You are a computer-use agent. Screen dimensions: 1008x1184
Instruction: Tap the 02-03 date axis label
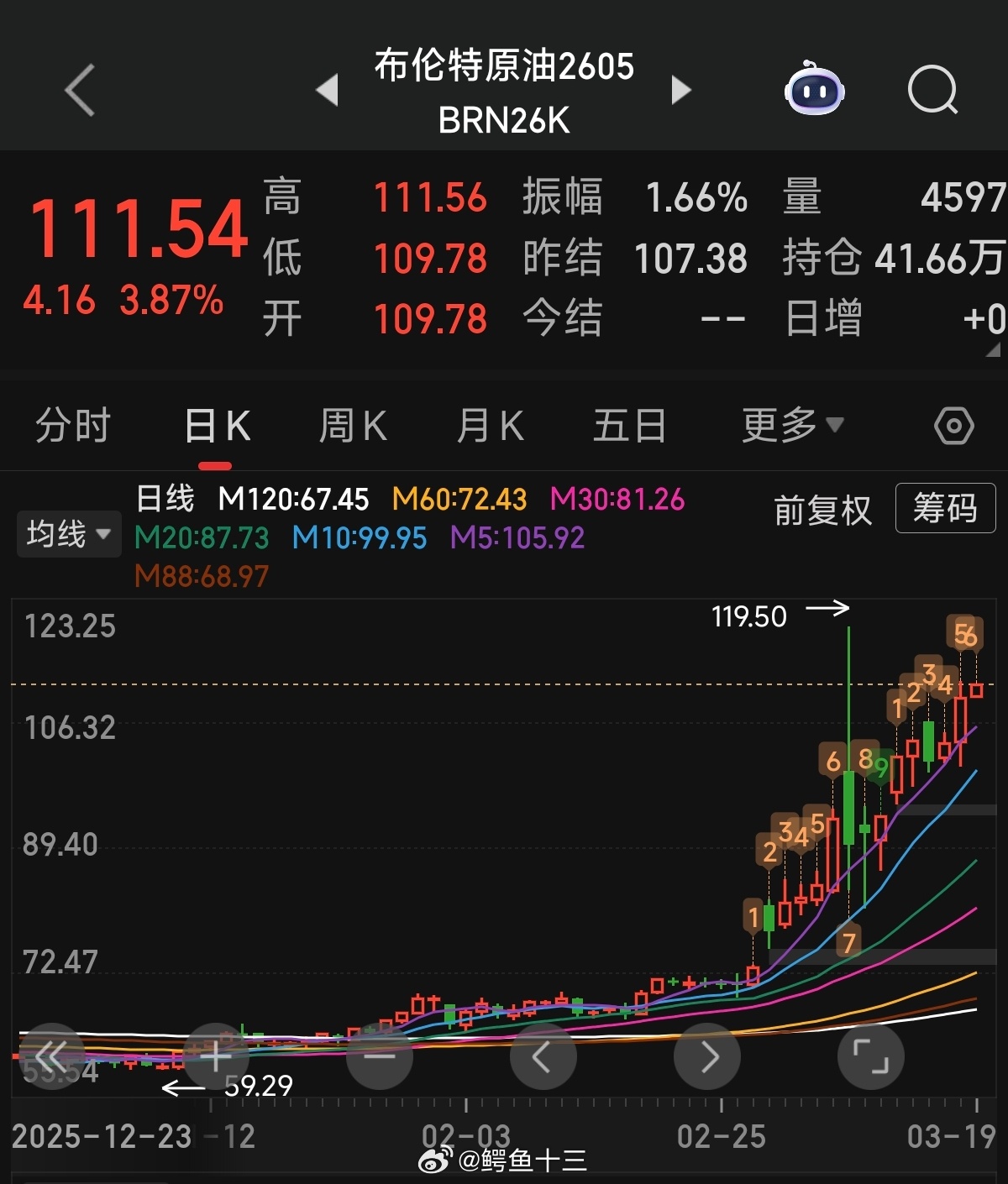[466, 1137]
